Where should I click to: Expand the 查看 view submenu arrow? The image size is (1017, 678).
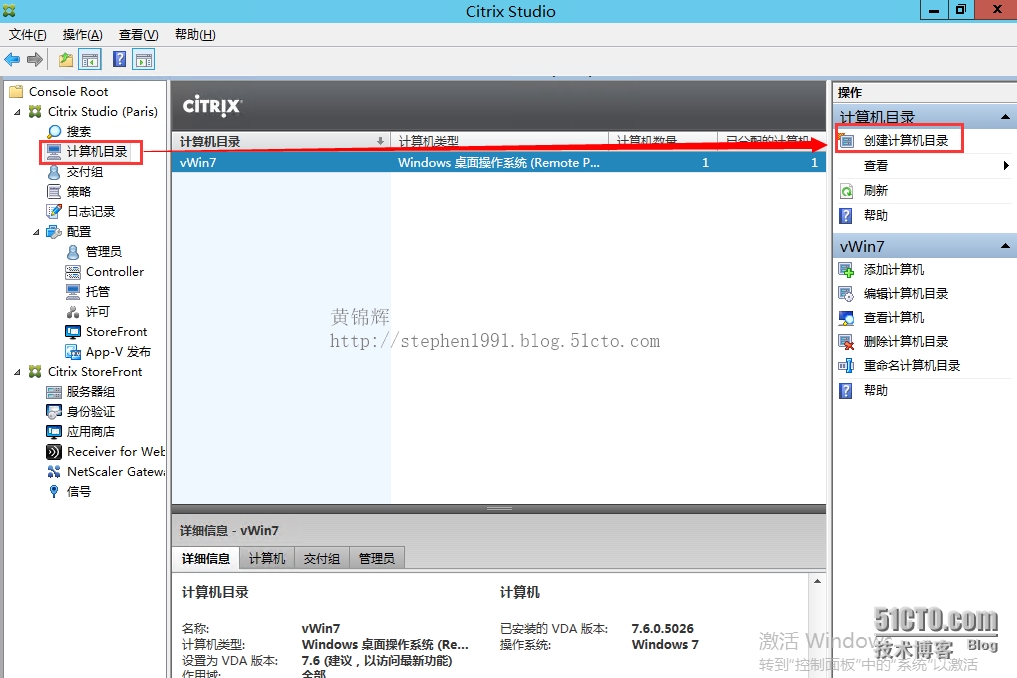[1006, 165]
